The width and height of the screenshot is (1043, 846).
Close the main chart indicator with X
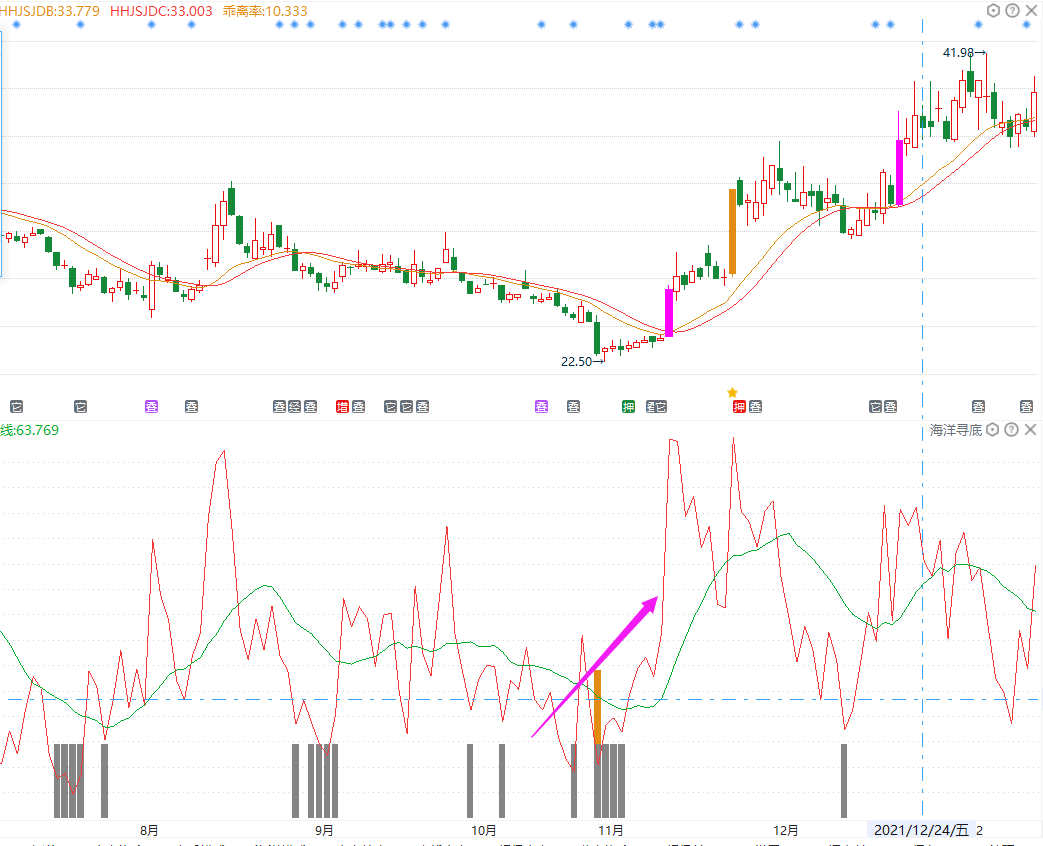point(1031,11)
